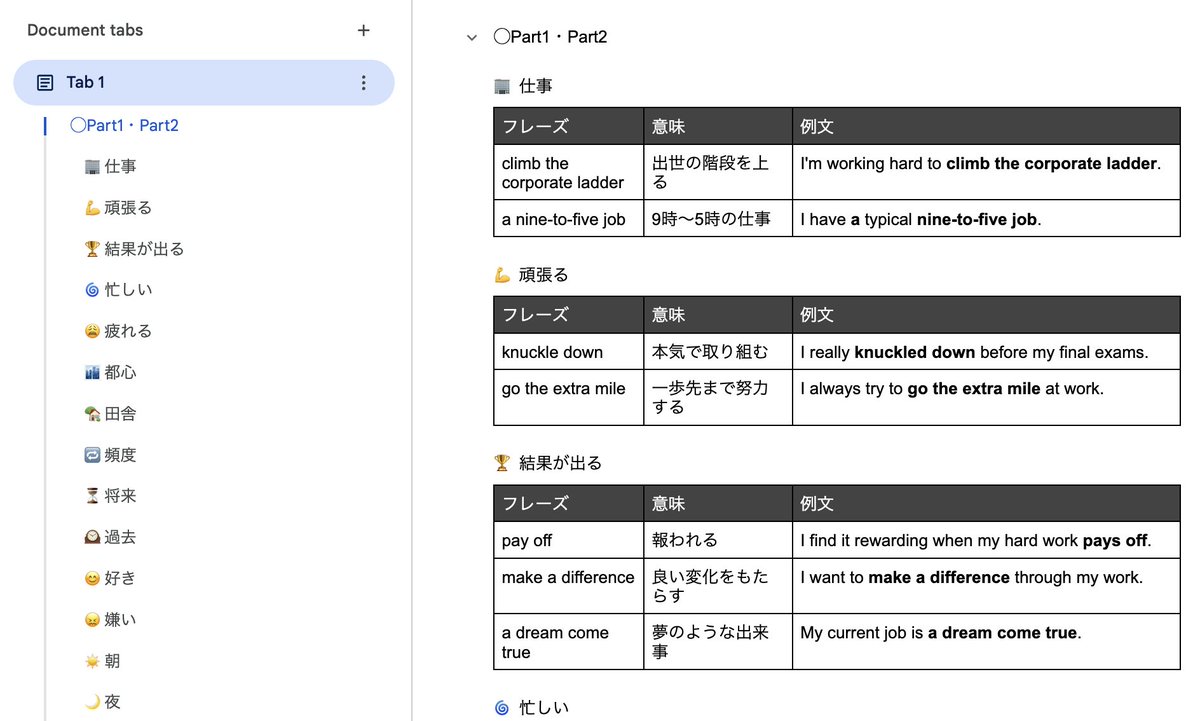Add a new document tab

(x=363, y=30)
